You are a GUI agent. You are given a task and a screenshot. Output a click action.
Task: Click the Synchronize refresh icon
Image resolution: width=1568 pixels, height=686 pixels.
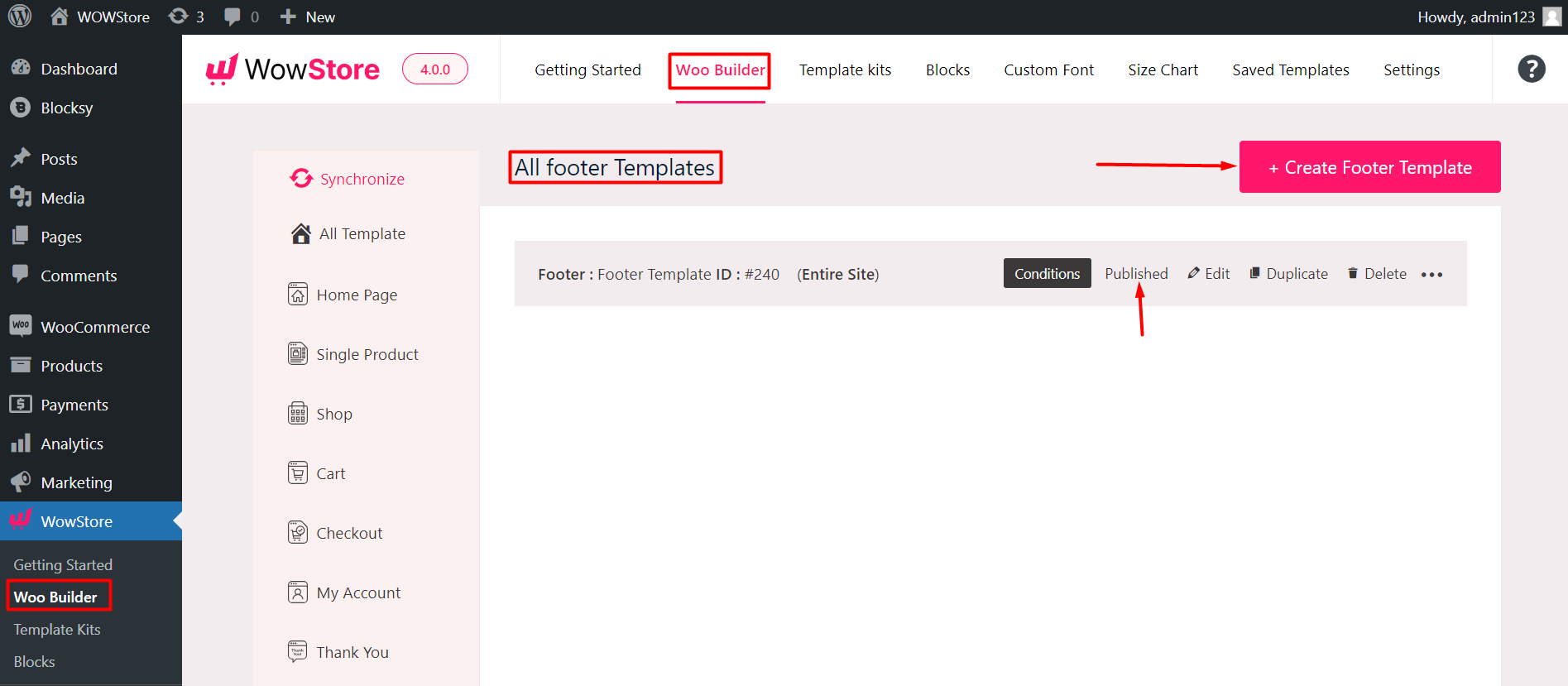click(x=301, y=179)
